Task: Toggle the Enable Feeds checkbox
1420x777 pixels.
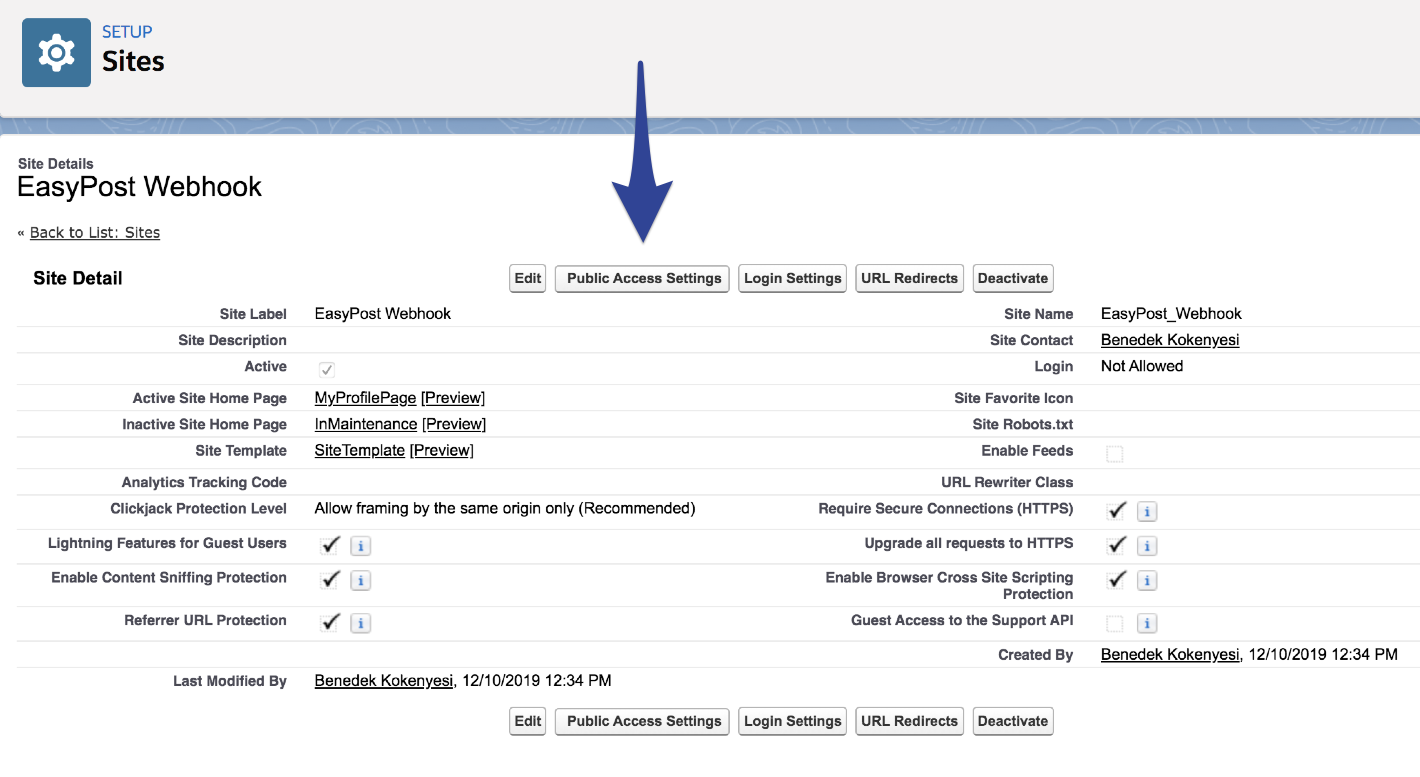Action: [x=1114, y=454]
